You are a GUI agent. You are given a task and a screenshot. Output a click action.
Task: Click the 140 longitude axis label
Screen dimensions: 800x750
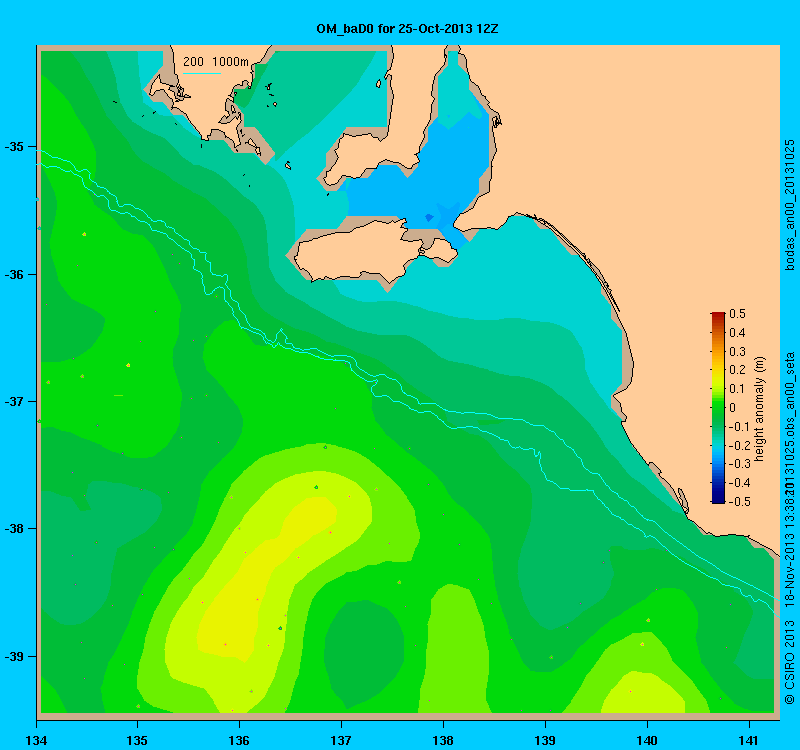647,740
